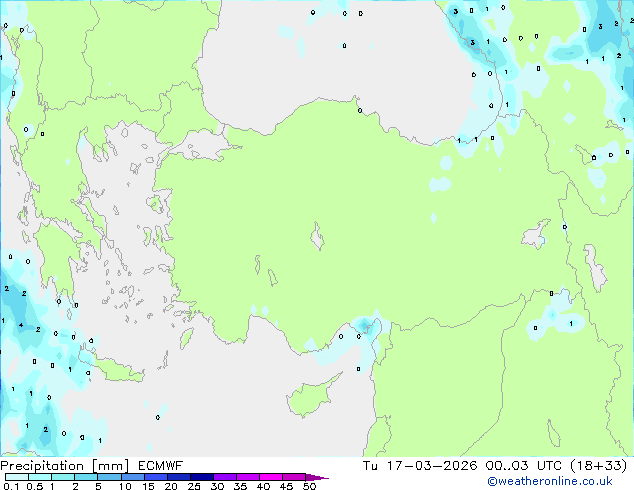Pick the 25–30 mm dark navy swatch
Viewport: 634px width, 490px height.
pyautogui.click(x=201, y=477)
